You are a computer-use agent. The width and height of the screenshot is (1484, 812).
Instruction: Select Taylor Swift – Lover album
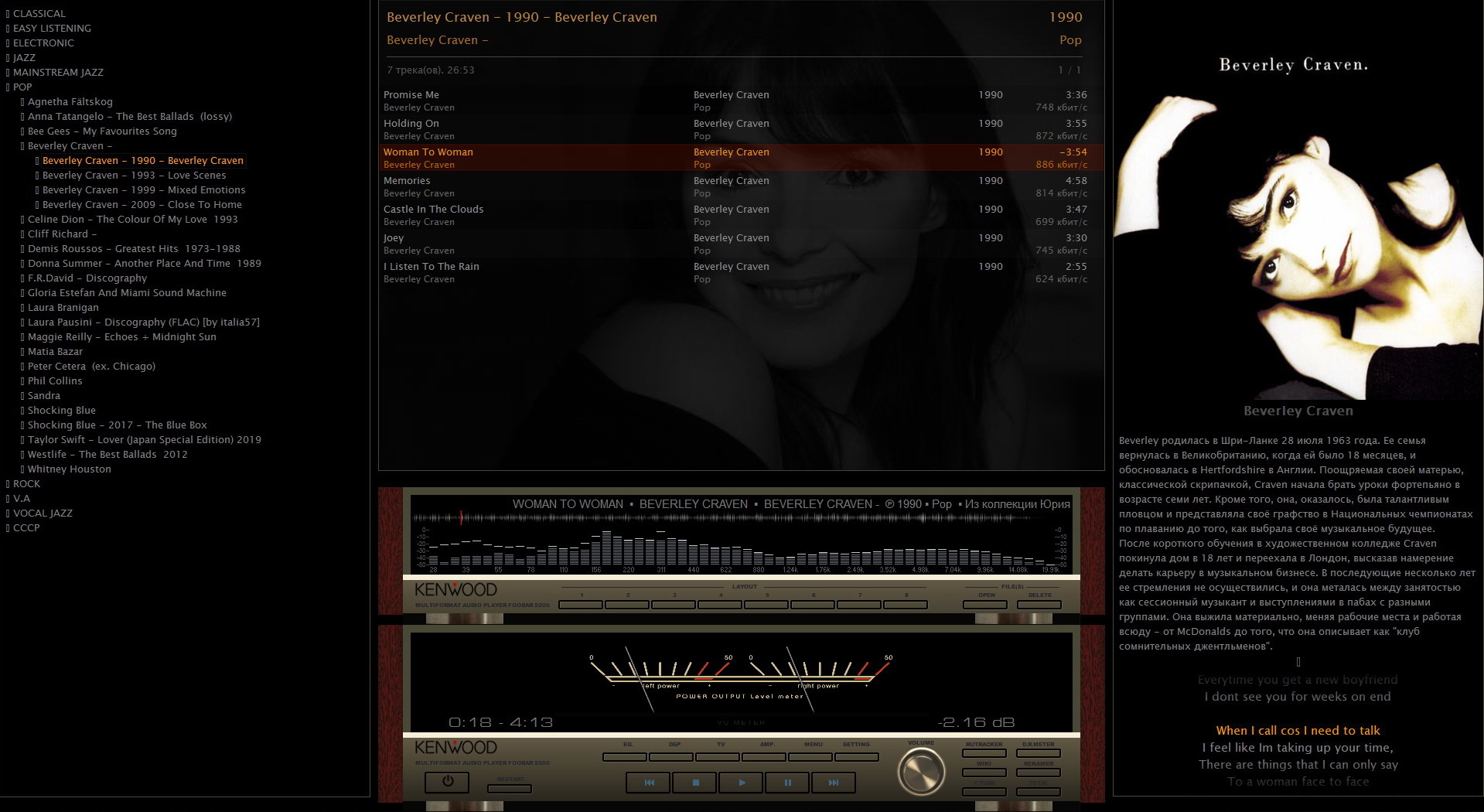145,440
